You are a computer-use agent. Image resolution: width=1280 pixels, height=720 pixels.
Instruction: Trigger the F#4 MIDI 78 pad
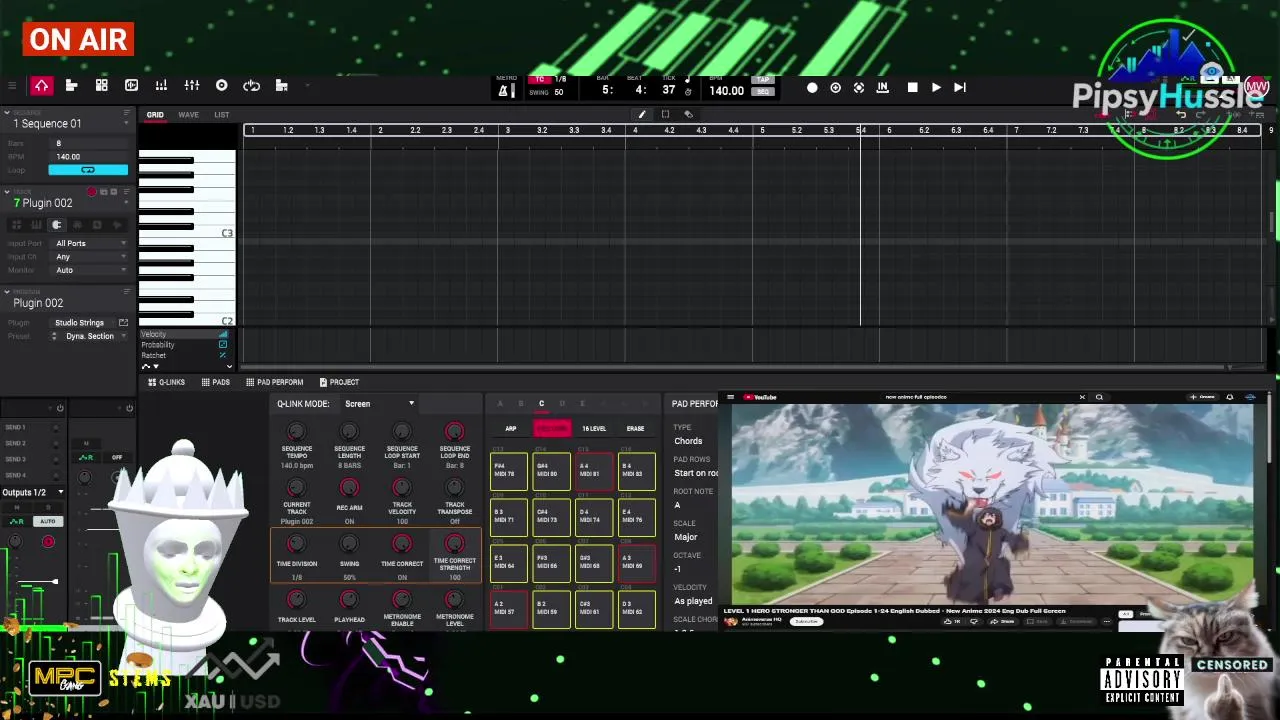coord(509,471)
